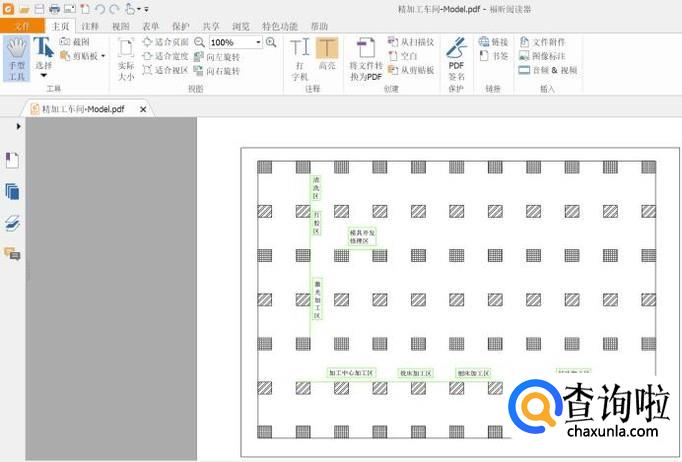
Task: Switch to the View (视图) ribbon tab
Action: pos(120,26)
